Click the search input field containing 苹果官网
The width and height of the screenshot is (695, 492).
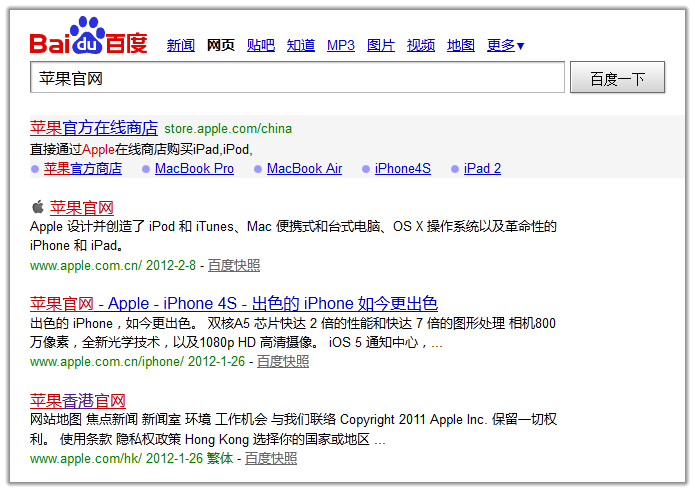298,78
